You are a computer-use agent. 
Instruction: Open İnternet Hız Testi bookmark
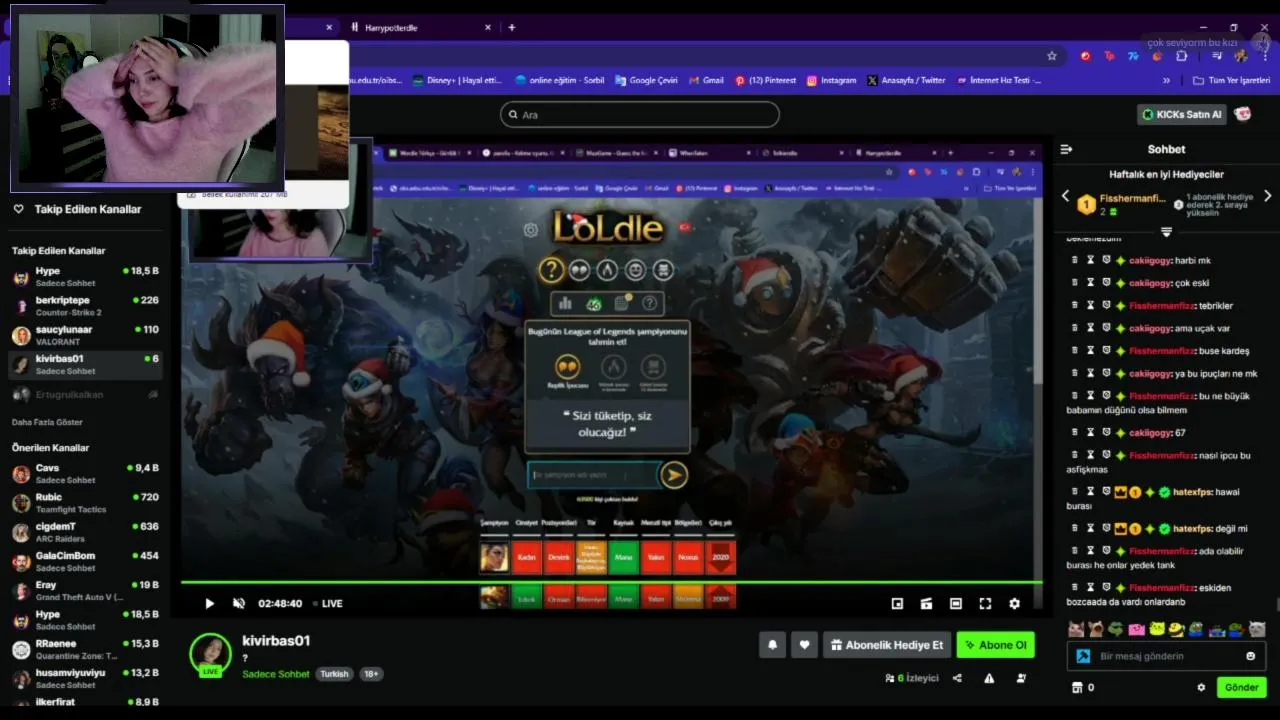(x=999, y=80)
